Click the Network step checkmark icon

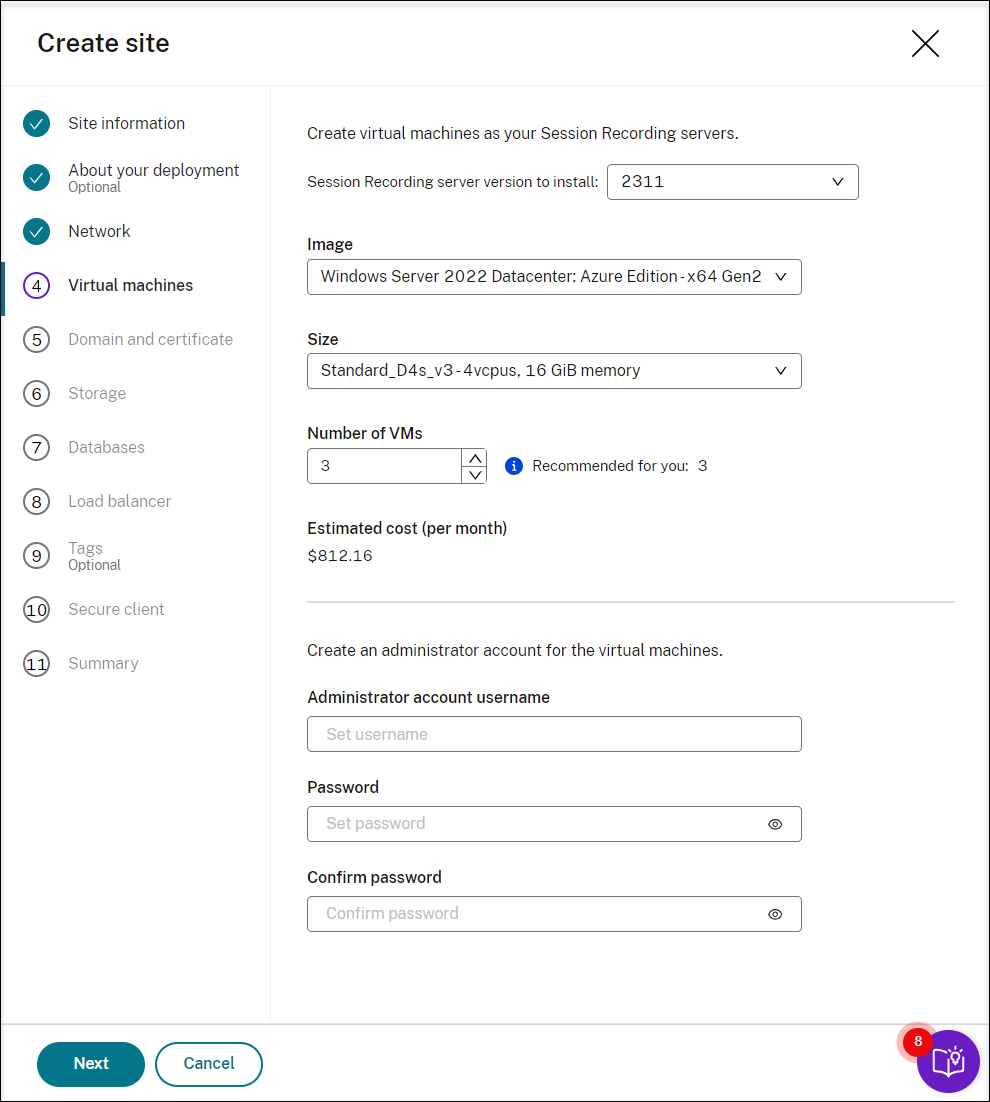pos(36,232)
